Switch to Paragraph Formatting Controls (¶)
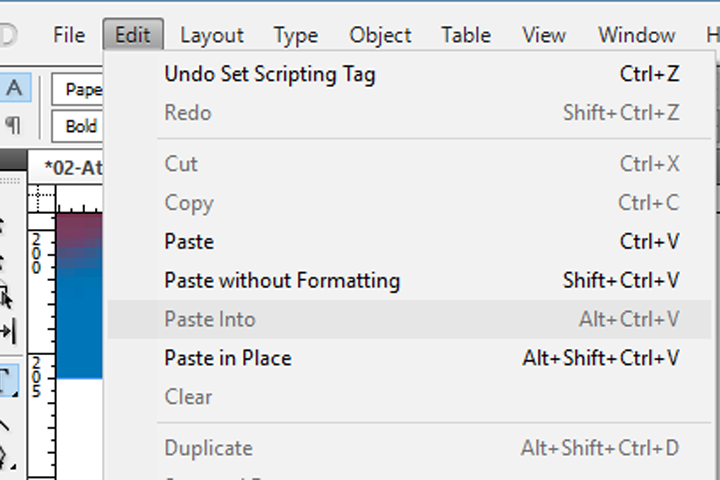 click(x=14, y=125)
